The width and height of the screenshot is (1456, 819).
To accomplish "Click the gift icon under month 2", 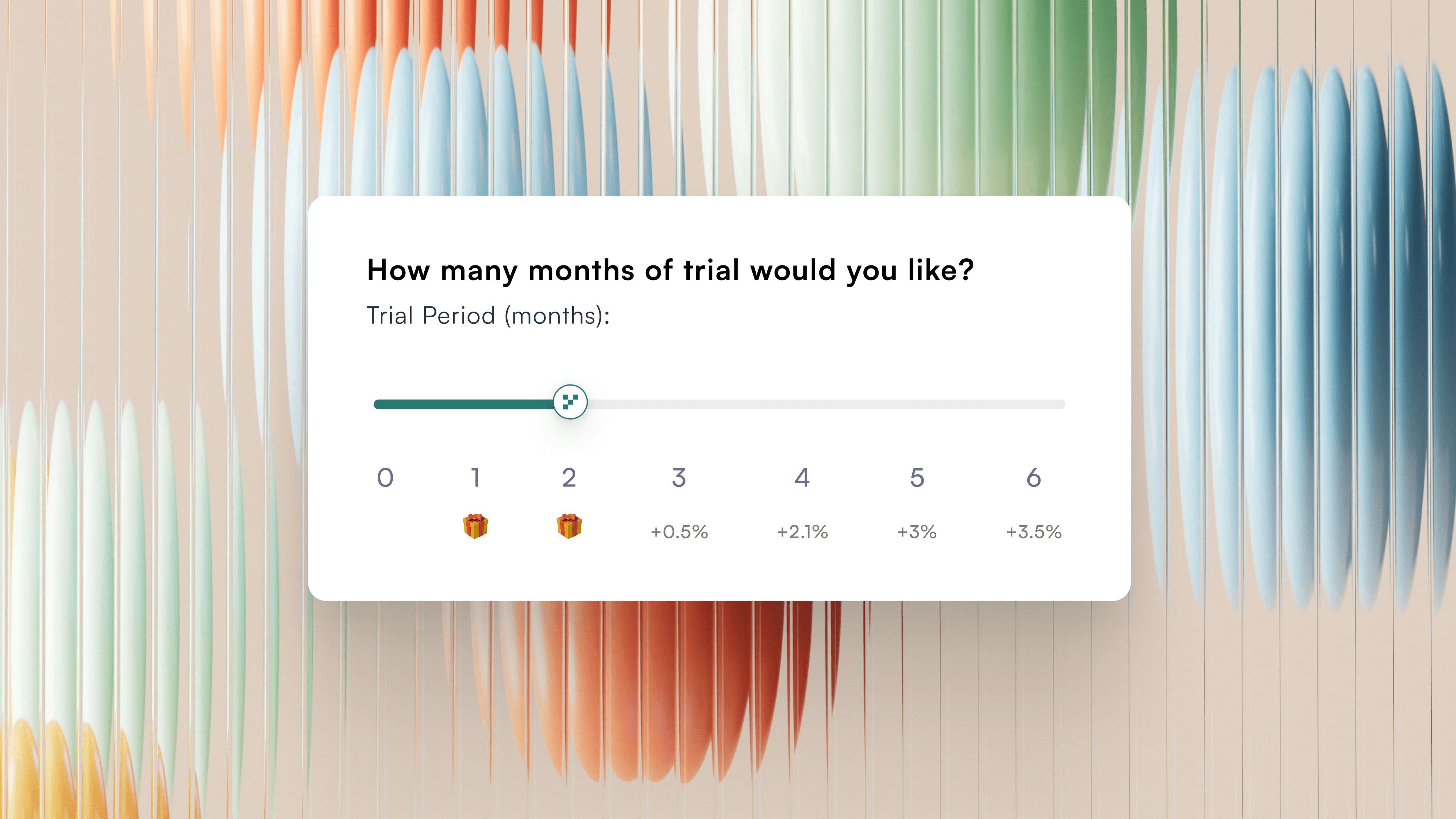I will point(569,526).
